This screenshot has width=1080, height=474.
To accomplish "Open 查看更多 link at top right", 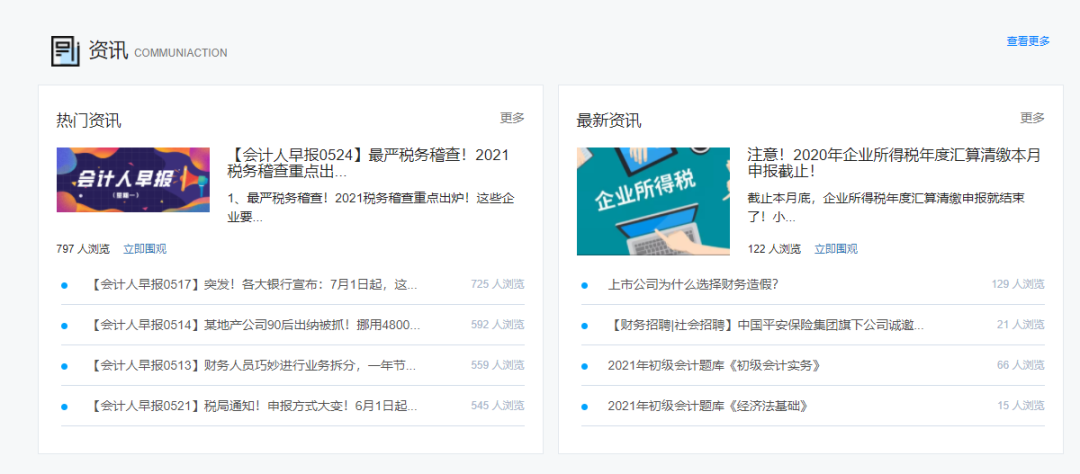I will 1027,41.
